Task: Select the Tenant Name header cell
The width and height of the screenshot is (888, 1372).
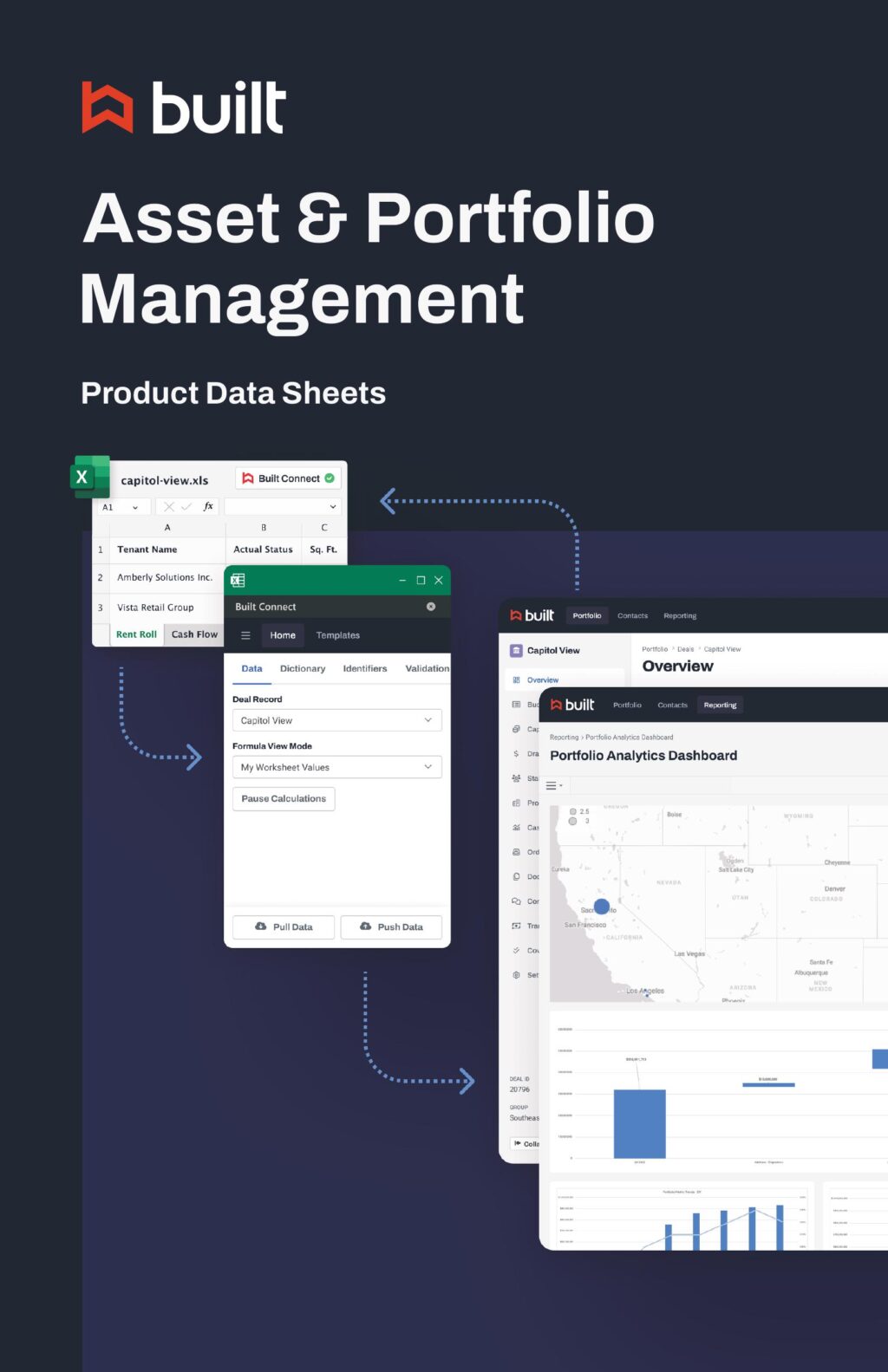Action: tap(166, 549)
